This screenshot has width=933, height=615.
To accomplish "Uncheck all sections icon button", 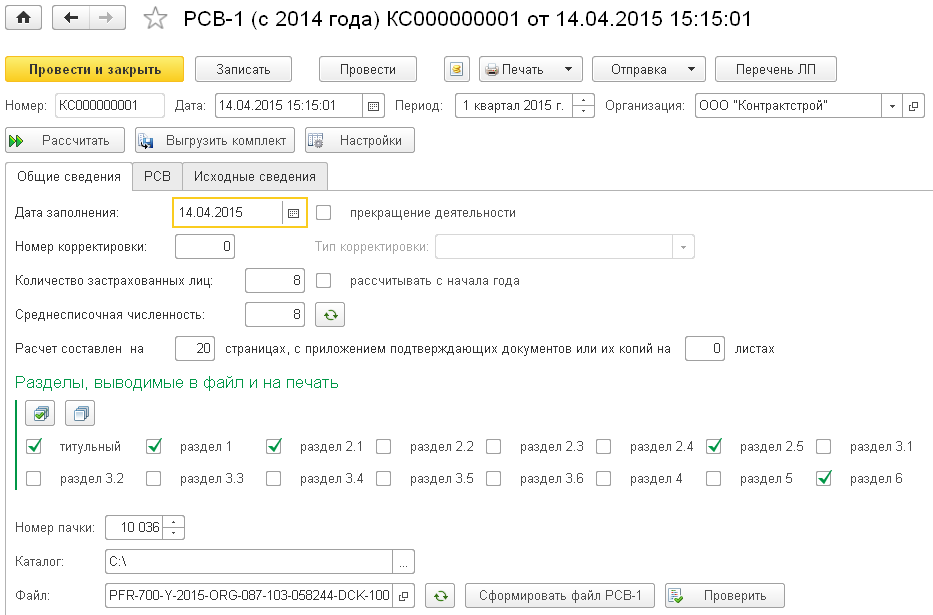I will tap(80, 413).
